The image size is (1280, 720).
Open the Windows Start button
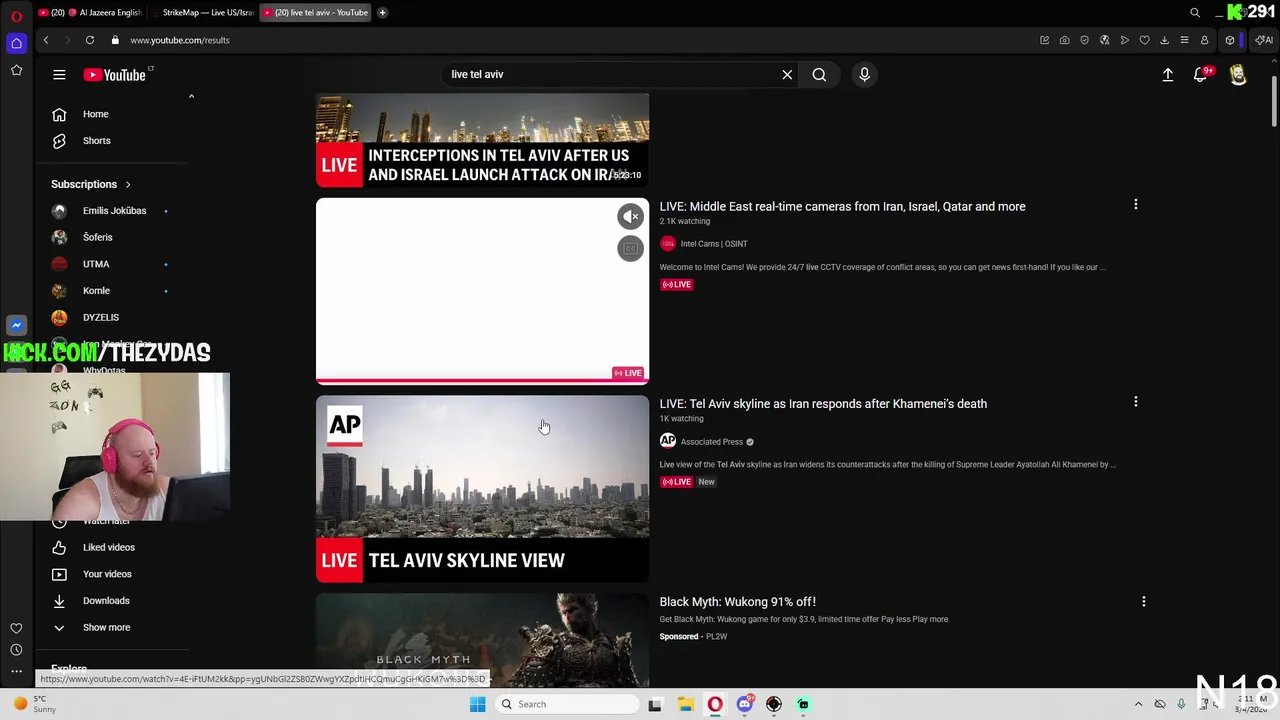477,704
